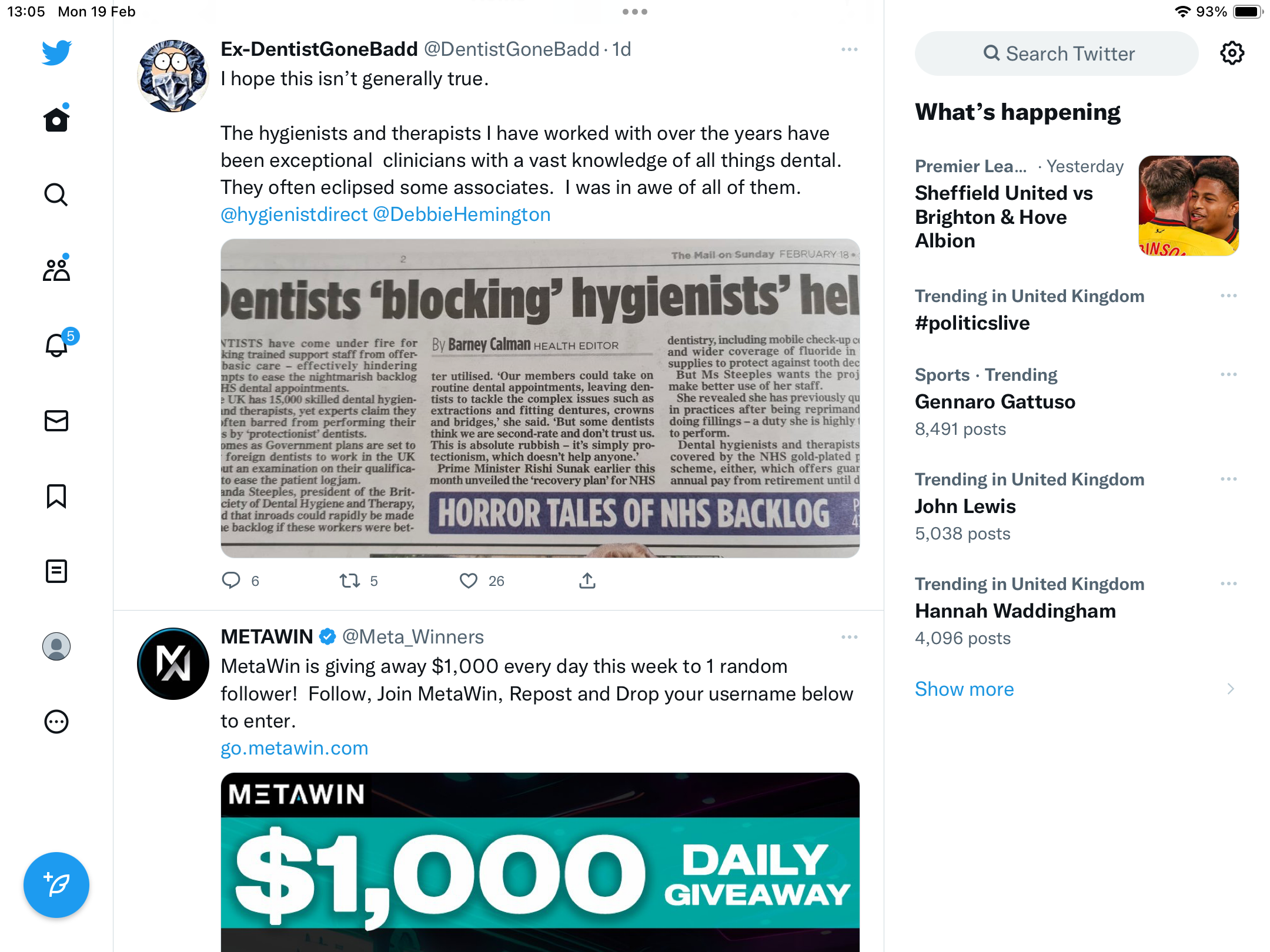Open the Messages envelope icon
Image resolution: width=1270 pixels, height=952 pixels.
pyautogui.click(x=56, y=421)
